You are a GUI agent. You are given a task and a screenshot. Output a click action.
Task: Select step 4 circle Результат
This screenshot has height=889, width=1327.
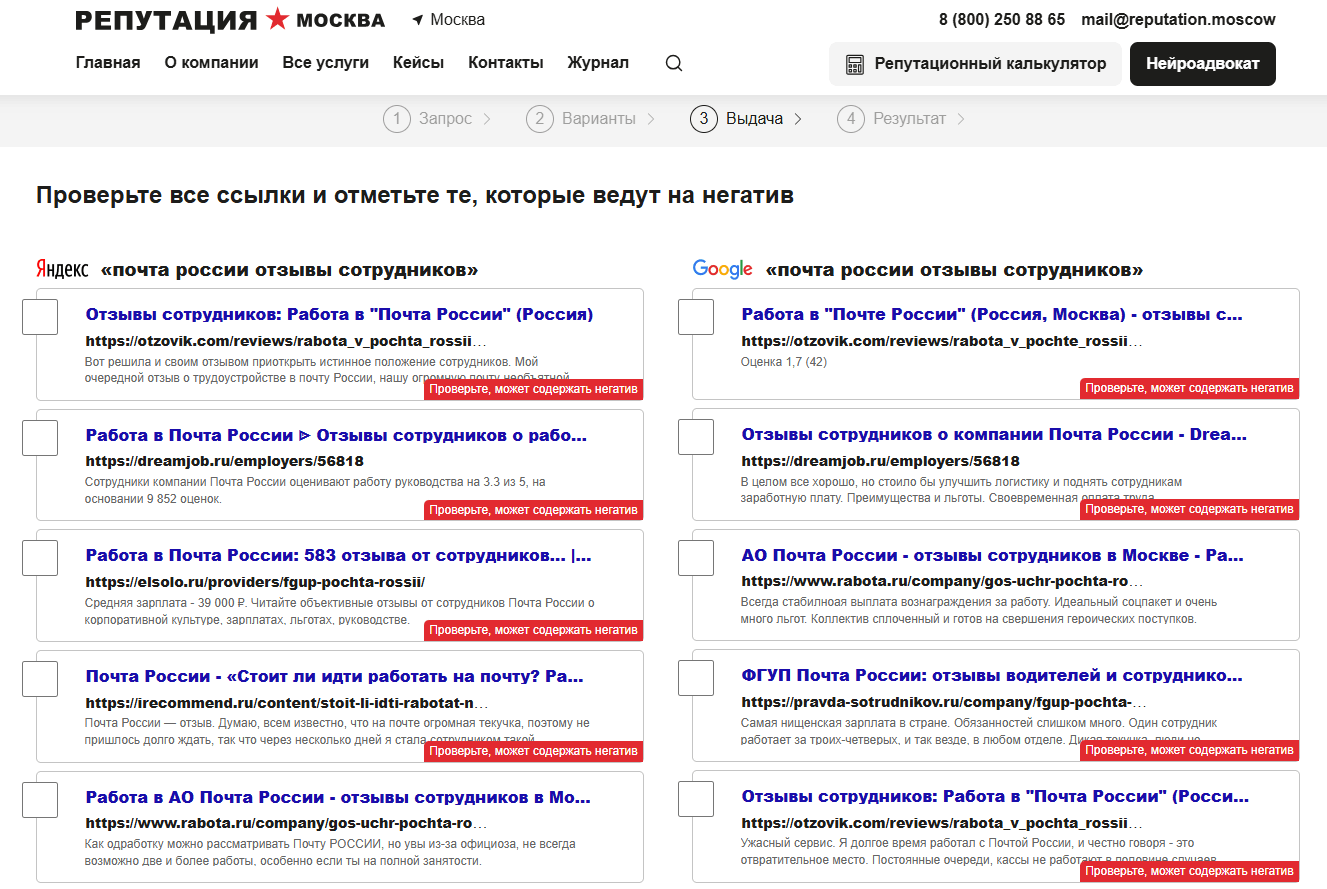[x=851, y=119]
